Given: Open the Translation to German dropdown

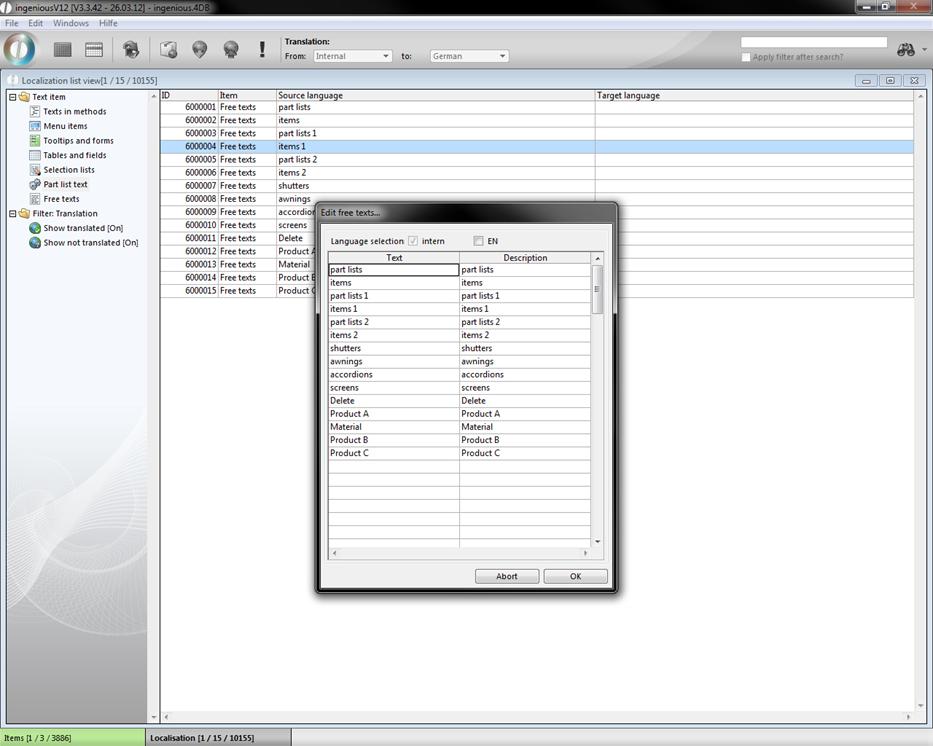Looking at the screenshot, I should tap(469, 56).
